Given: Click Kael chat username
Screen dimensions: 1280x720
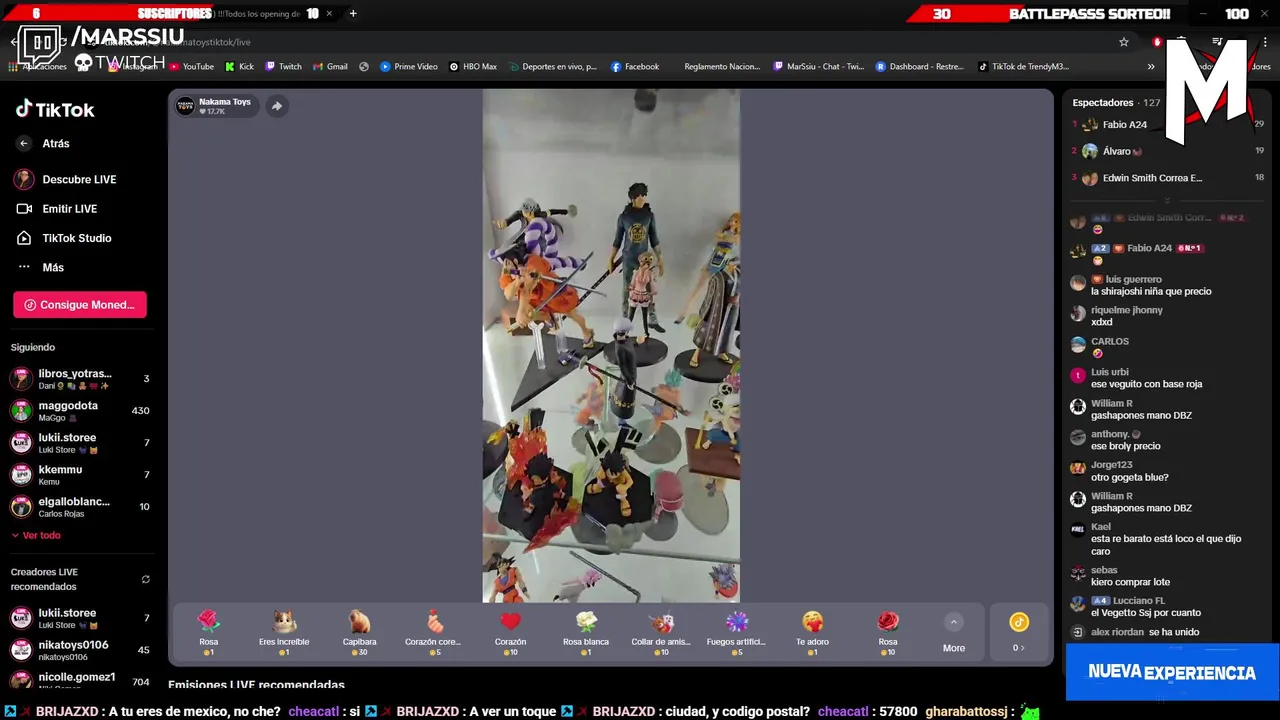Looking at the screenshot, I should 1101,527.
